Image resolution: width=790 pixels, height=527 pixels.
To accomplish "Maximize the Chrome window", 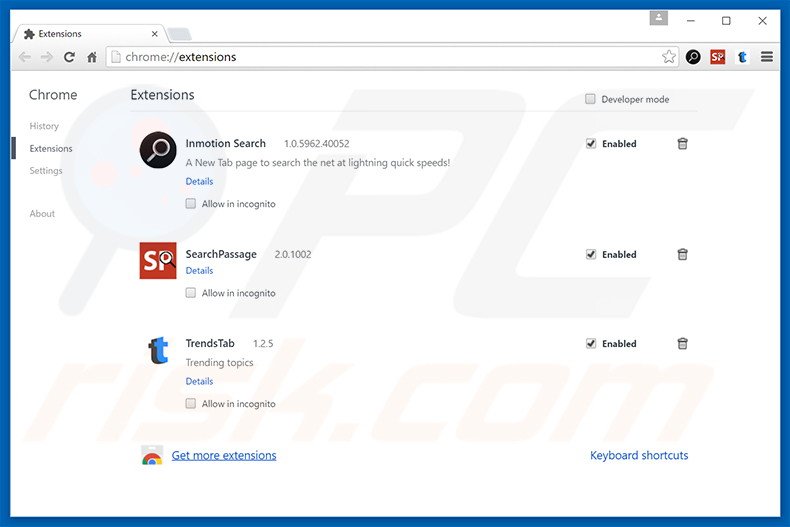I will click(x=726, y=21).
